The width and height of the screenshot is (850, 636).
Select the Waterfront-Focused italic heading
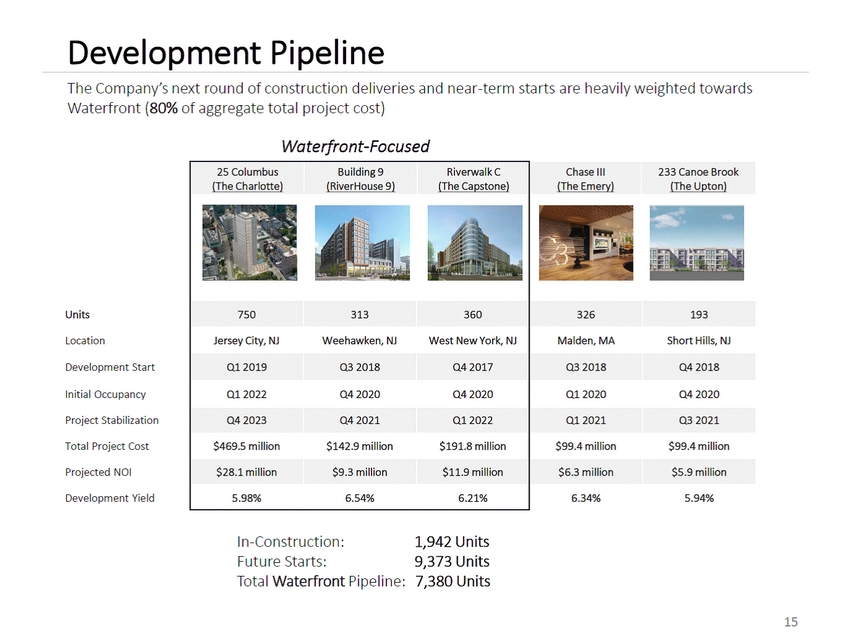[x=355, y=147]
